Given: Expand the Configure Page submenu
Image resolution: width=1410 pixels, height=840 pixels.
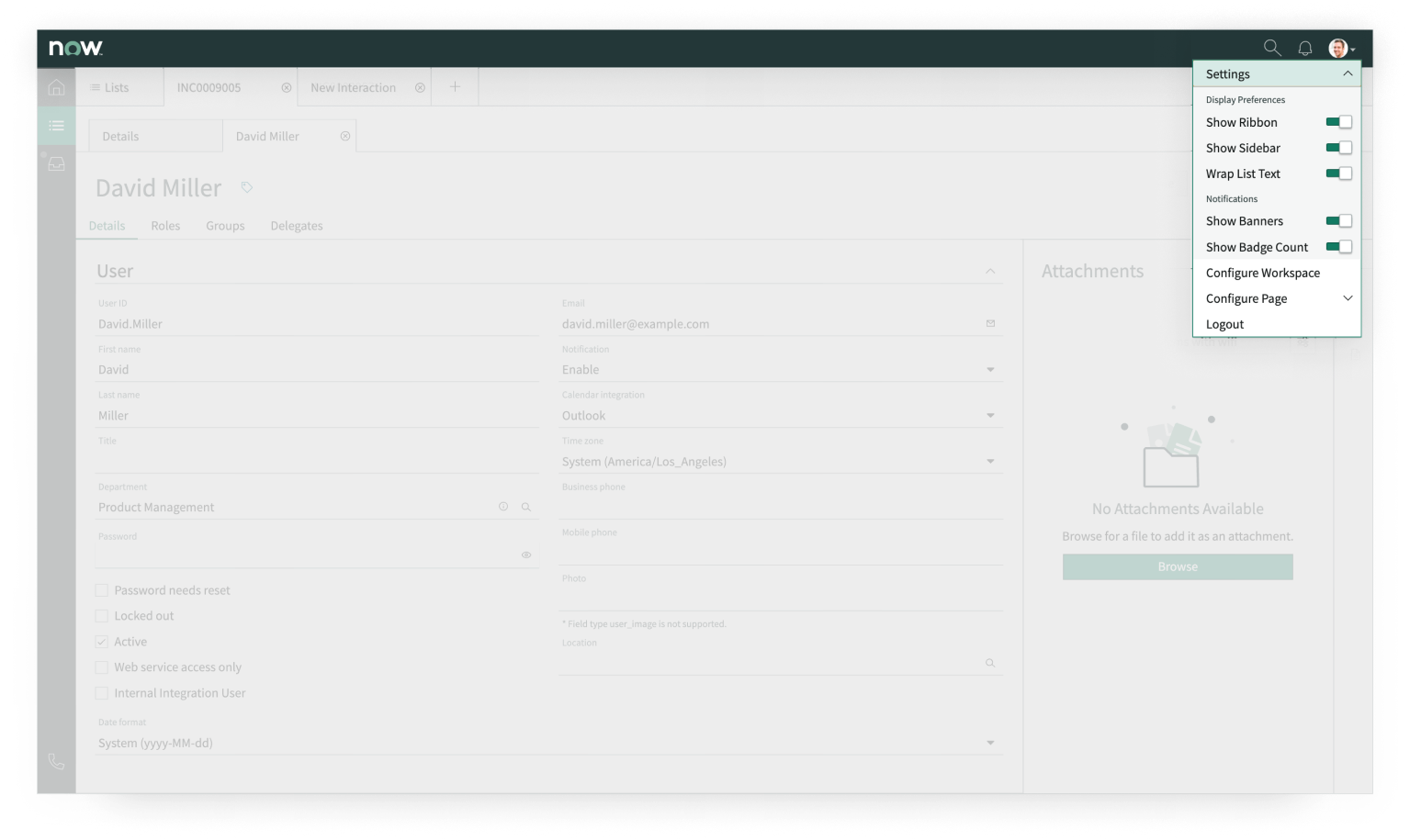Looking at the screenshot, I should point(1348,298).
